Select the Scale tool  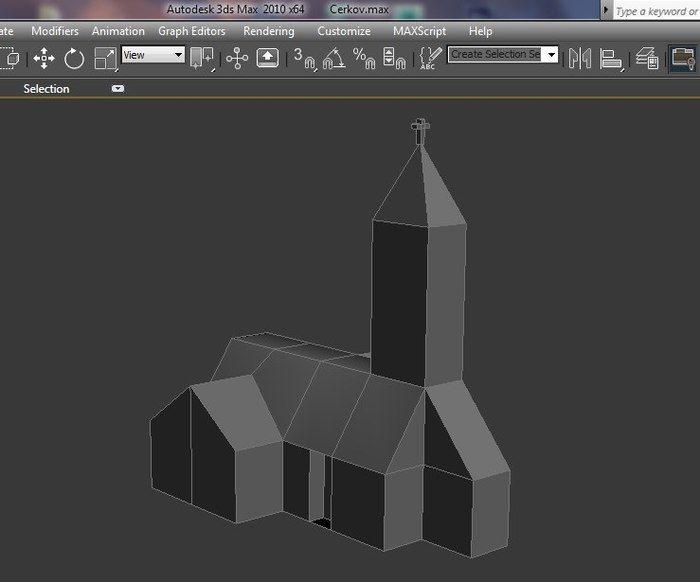(104, 59)
